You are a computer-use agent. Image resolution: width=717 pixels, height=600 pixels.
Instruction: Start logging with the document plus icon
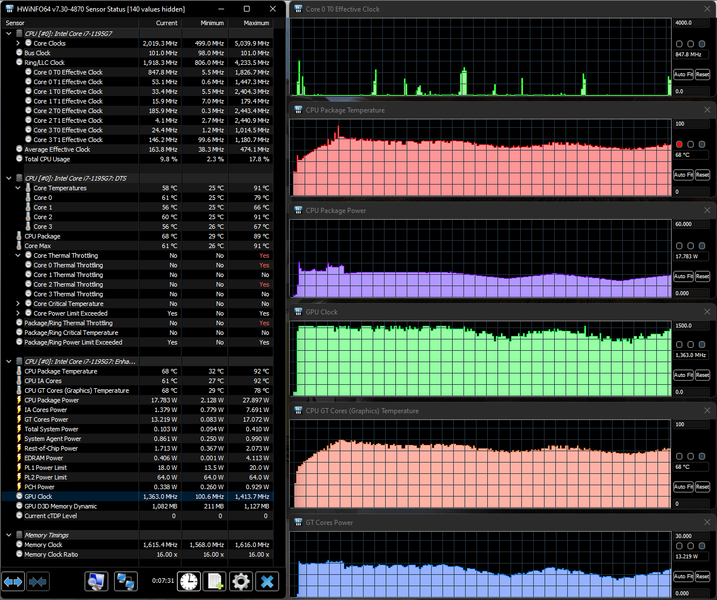214,581
